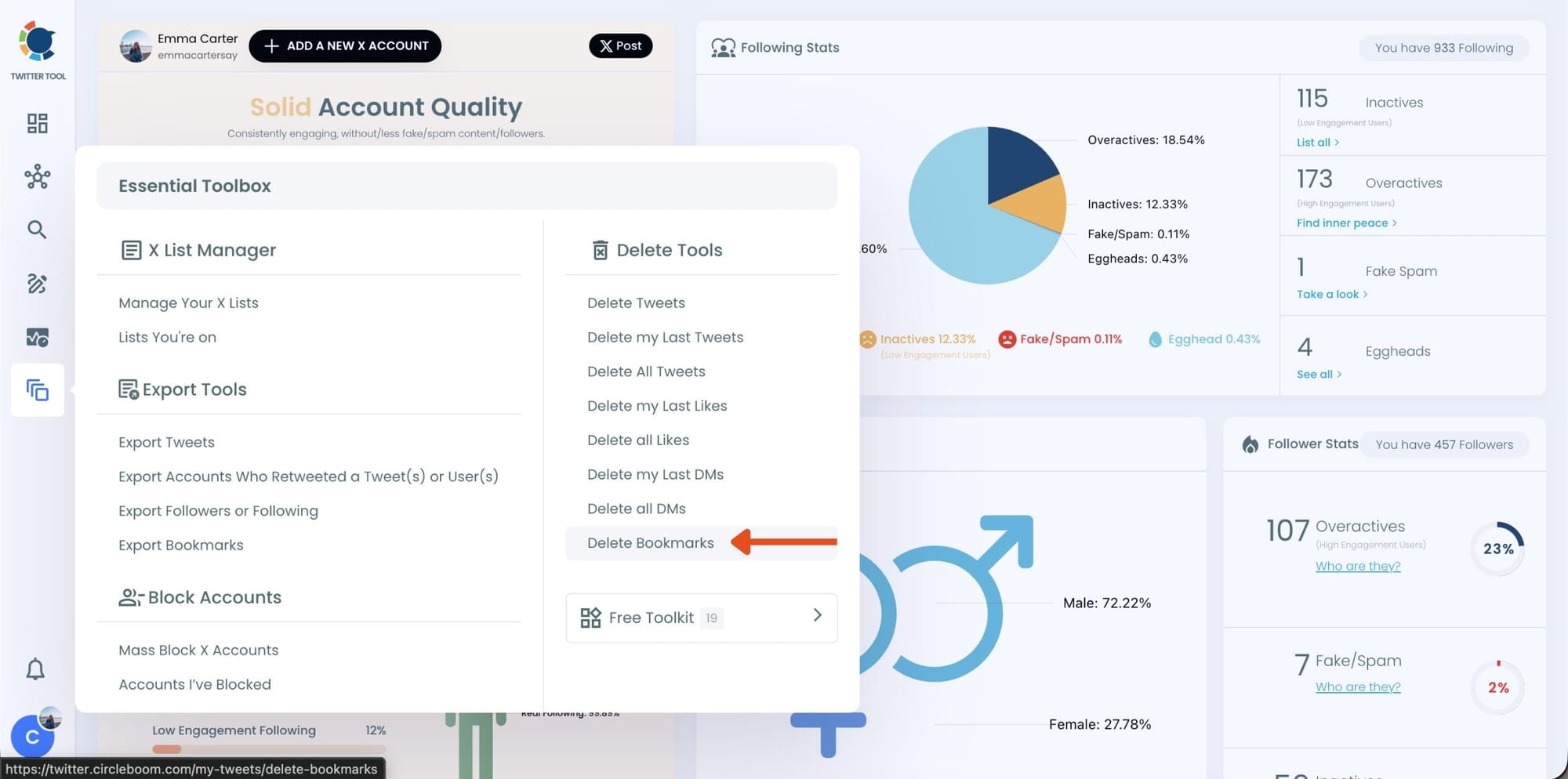The image size is (1568, 779).
Task: Select Delete Bookmarks menu item
Action: (650, 543)
